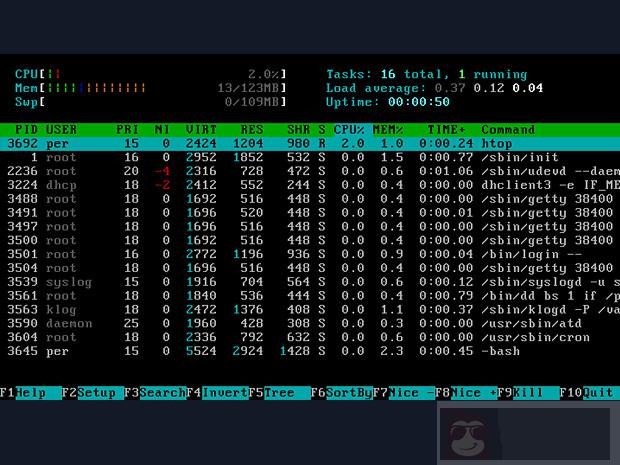Select the getty row with PID 3491
The height and width of the screenshot is (465, 620).
coord(310,213)
